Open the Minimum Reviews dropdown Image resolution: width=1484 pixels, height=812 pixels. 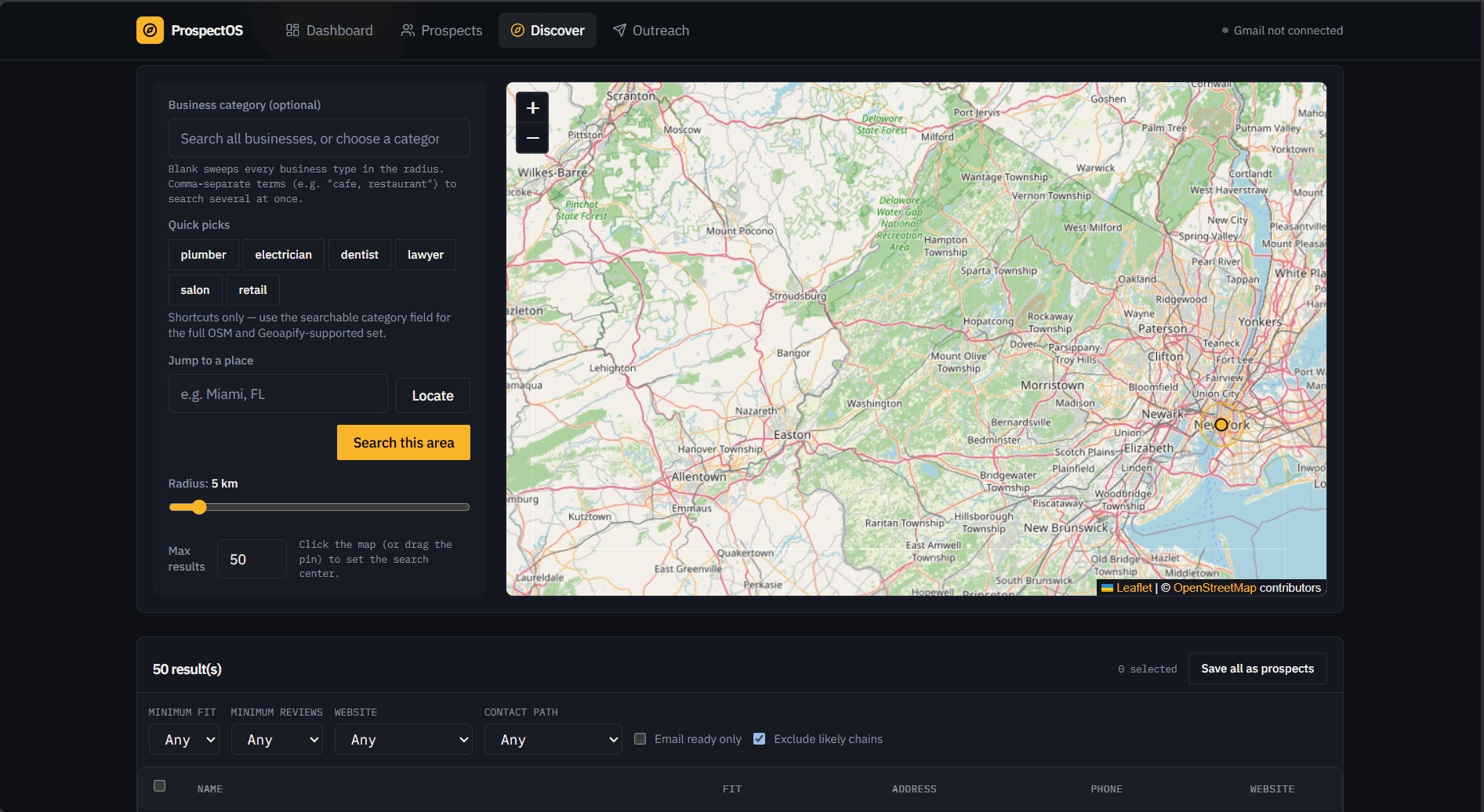tap(278, 739)
